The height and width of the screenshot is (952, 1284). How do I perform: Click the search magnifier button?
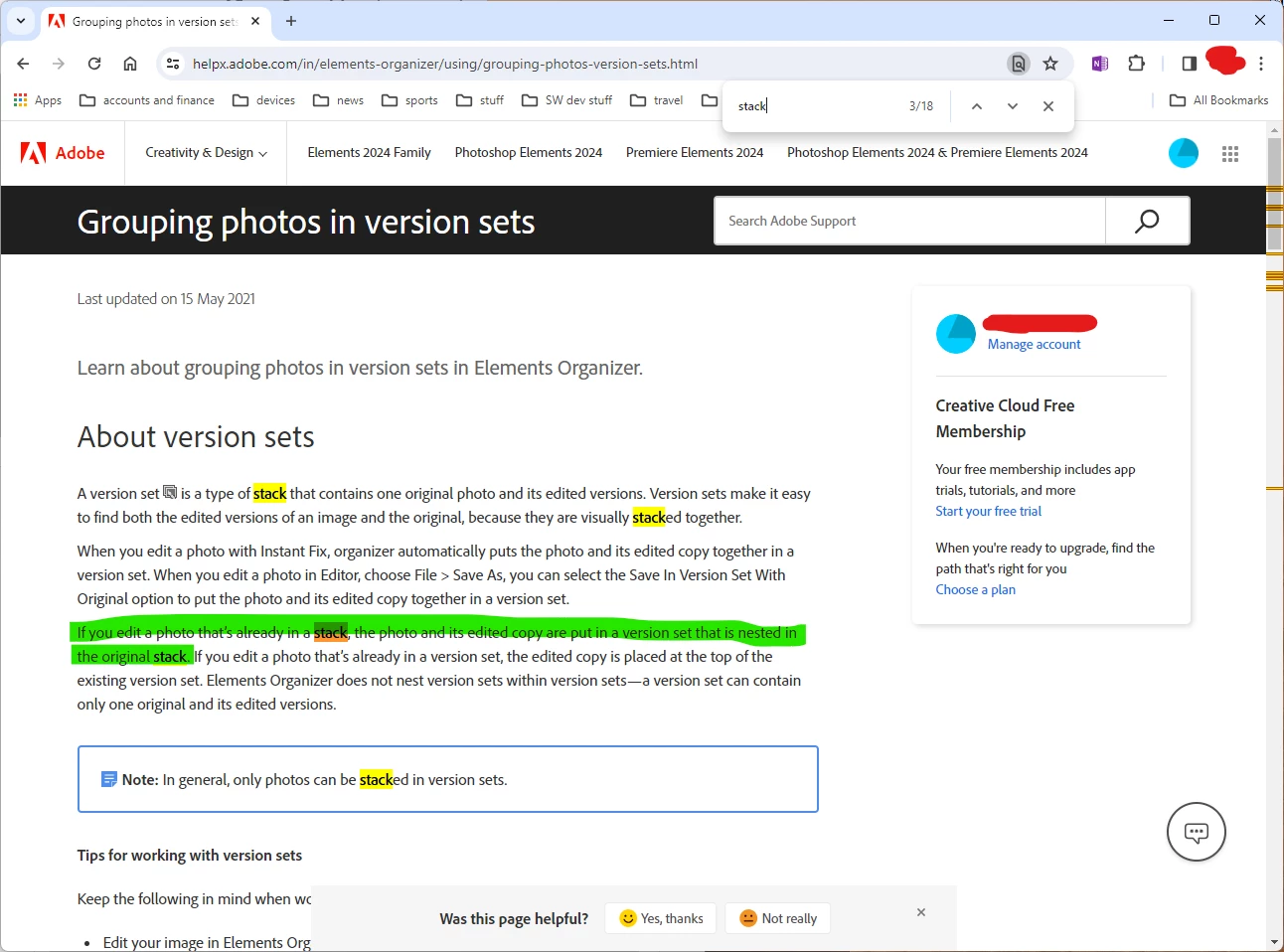click(x=1147, y=221)
